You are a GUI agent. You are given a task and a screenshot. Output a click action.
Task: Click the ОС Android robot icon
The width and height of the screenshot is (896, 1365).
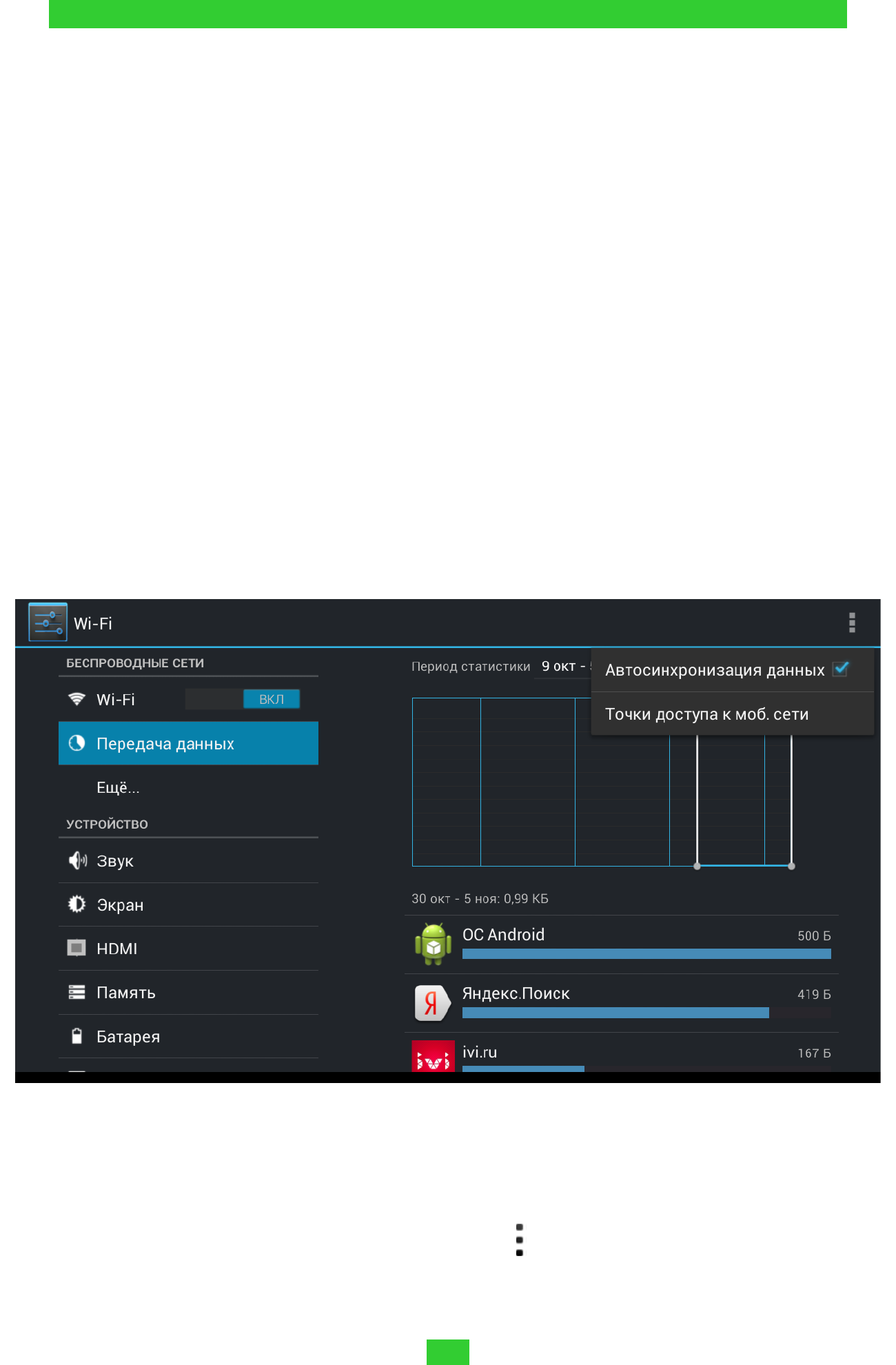[433, 944]
